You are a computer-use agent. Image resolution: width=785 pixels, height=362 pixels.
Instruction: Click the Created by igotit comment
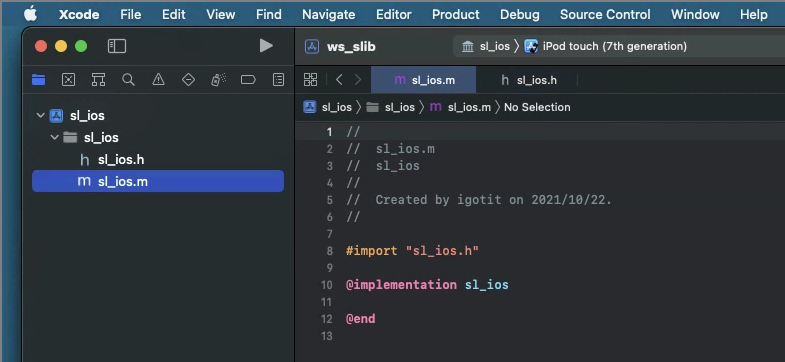click(479, 200)
